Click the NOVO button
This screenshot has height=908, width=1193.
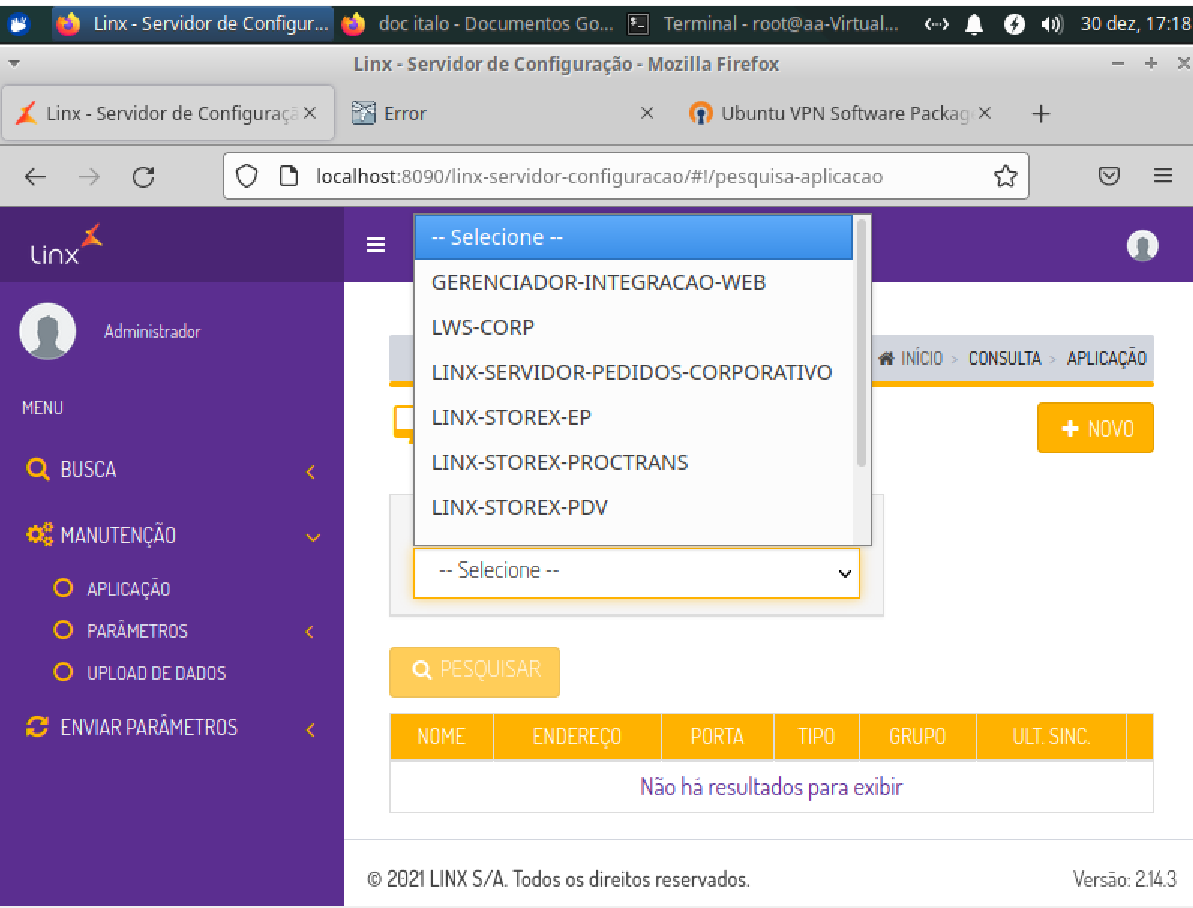(1096, 428)
